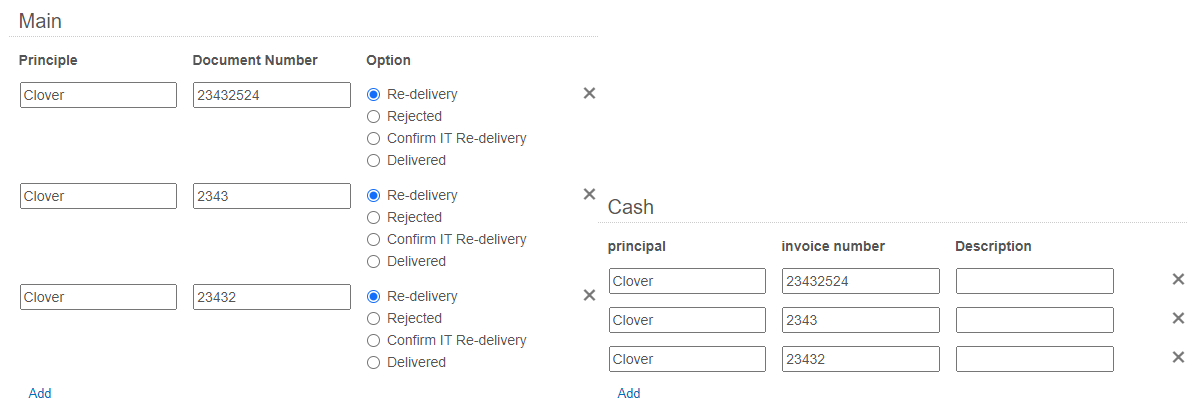Click the first empty Description field
This screenshot has width=1196, height=412.
pyautogui.click(x=1034, y=281)
